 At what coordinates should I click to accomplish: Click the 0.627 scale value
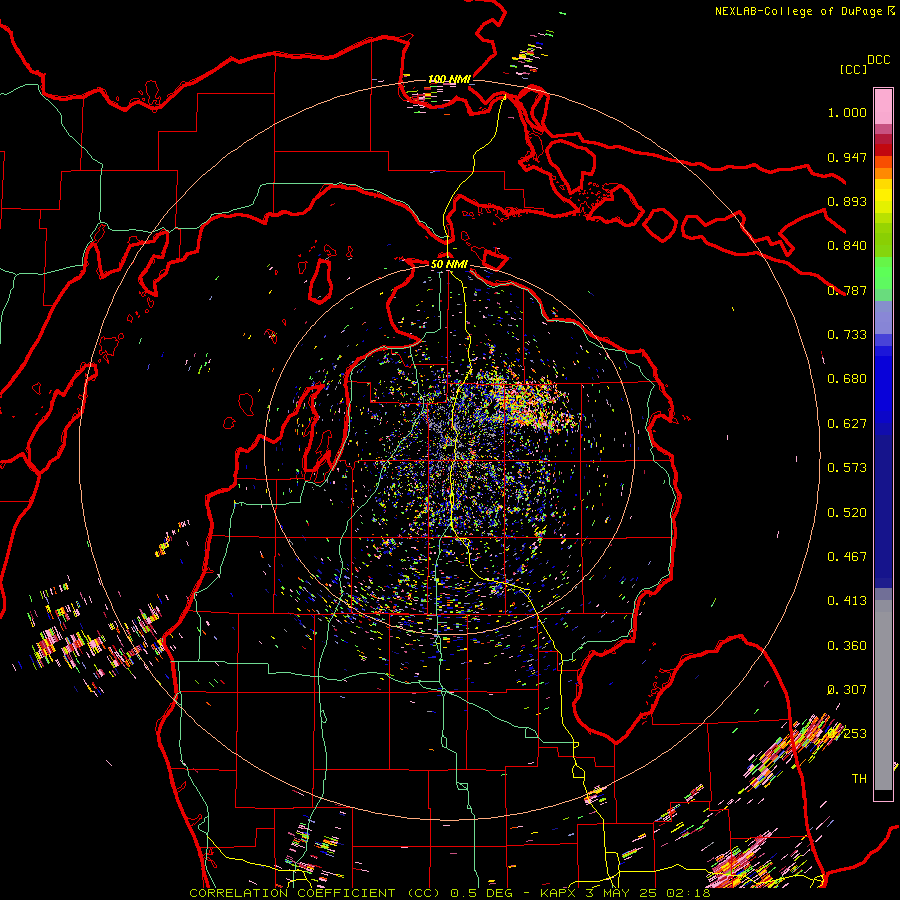tap(847, 424)
